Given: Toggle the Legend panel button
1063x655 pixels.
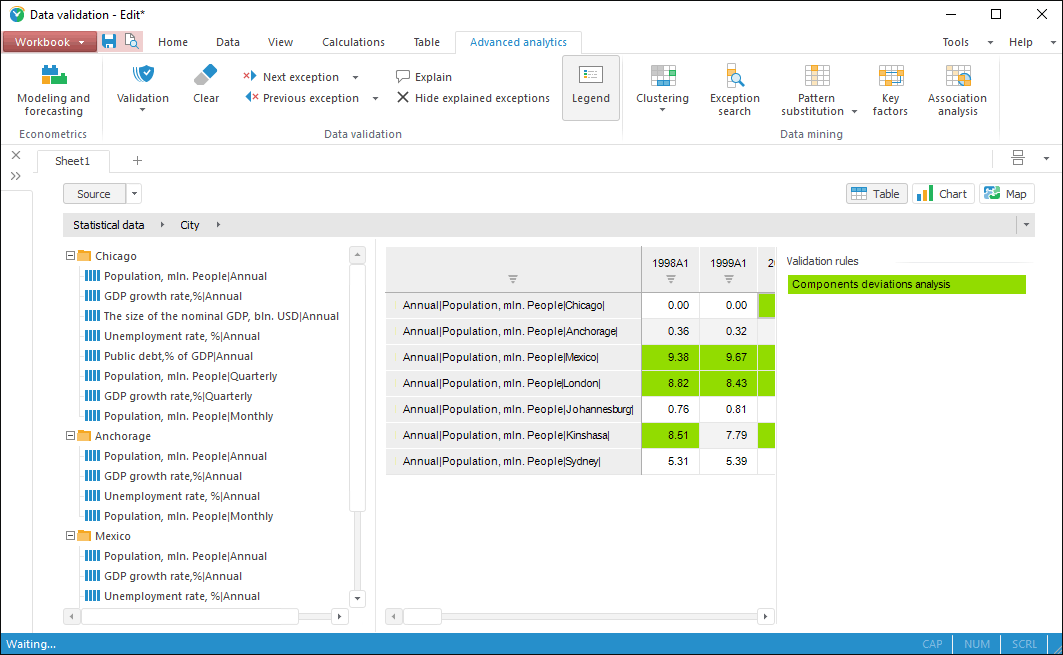Looking at the screenshot, I should pos(591,87).
